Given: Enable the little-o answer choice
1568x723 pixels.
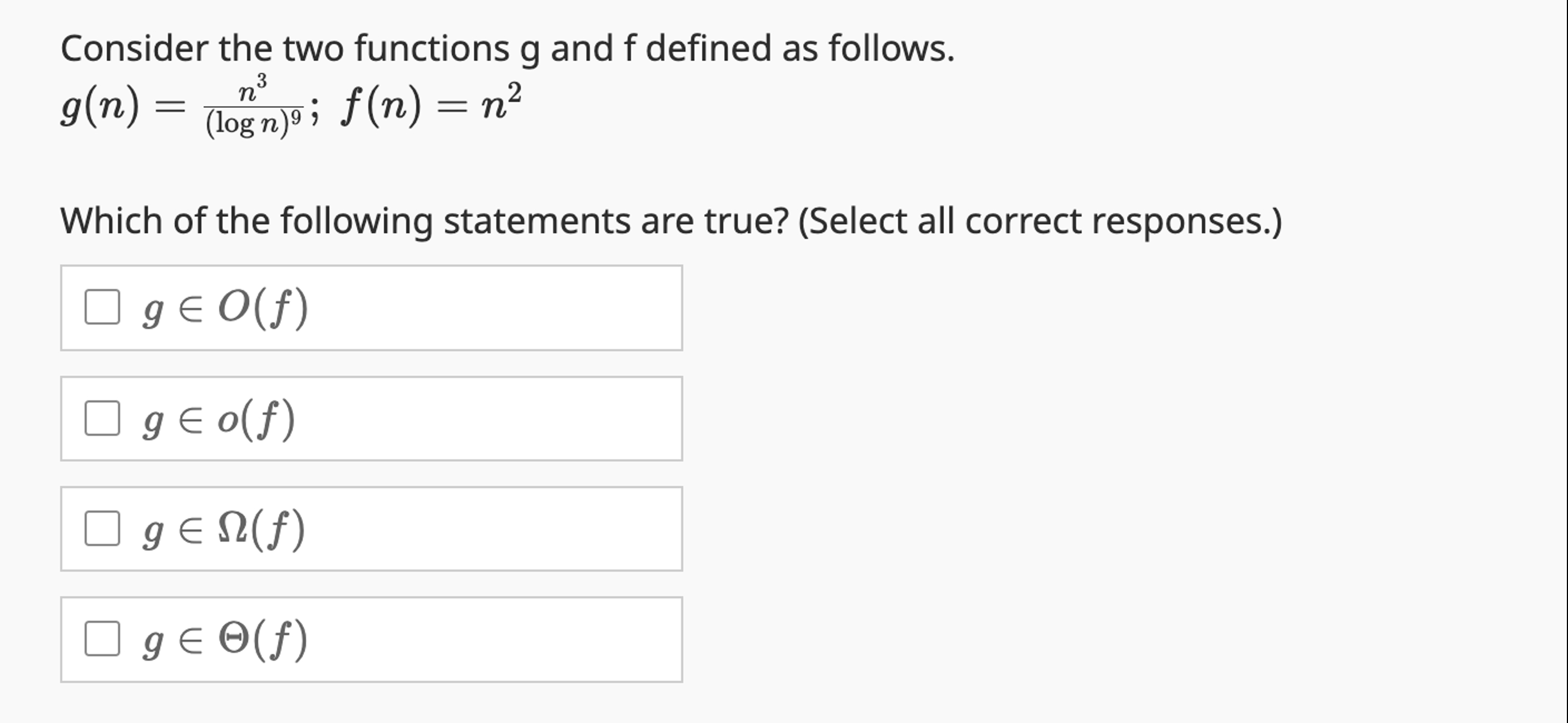Looking at the screenshot, I should point(103,419).
